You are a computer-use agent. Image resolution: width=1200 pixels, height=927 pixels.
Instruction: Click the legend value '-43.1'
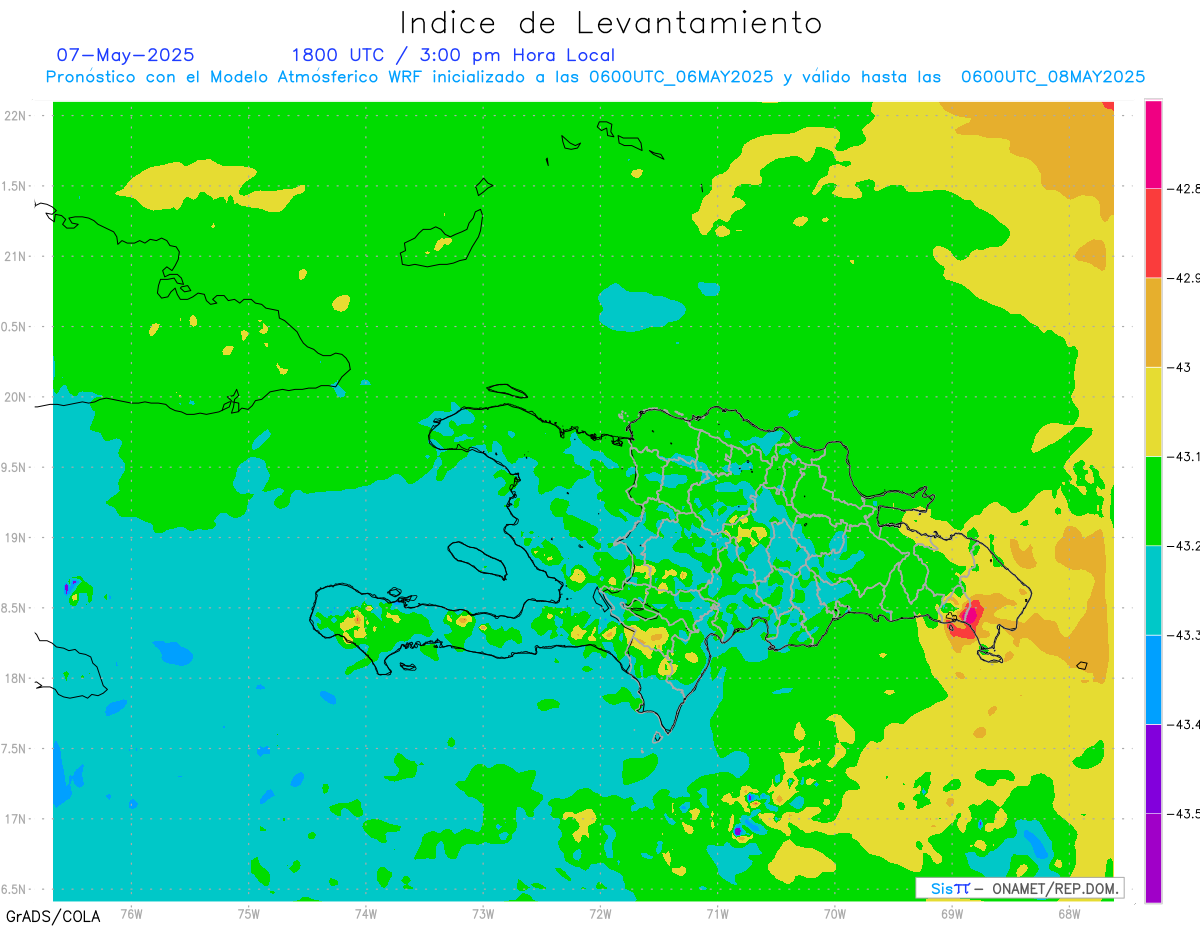point(1184,456)
